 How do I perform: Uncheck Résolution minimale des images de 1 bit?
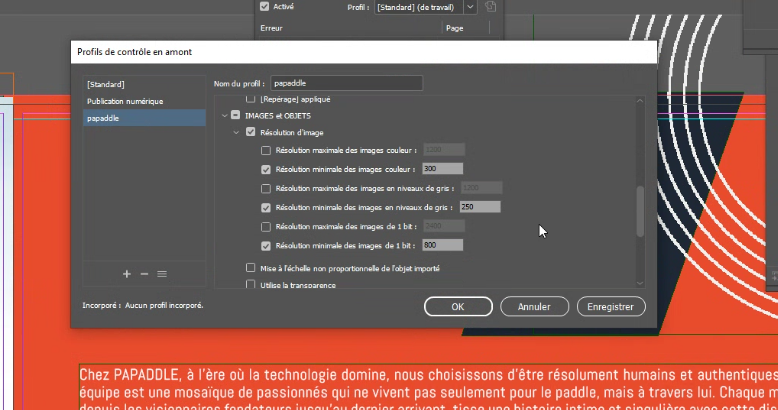click(266, 245)
